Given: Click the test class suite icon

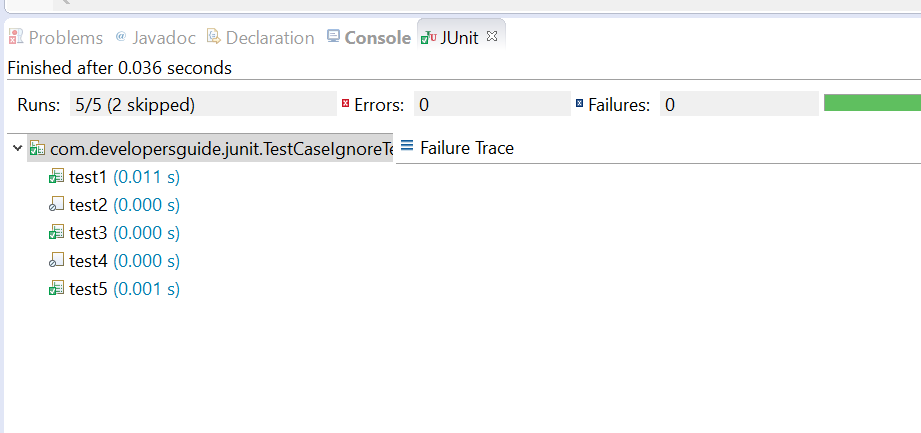Looking at the screenshot, I should tap(37, 148).
